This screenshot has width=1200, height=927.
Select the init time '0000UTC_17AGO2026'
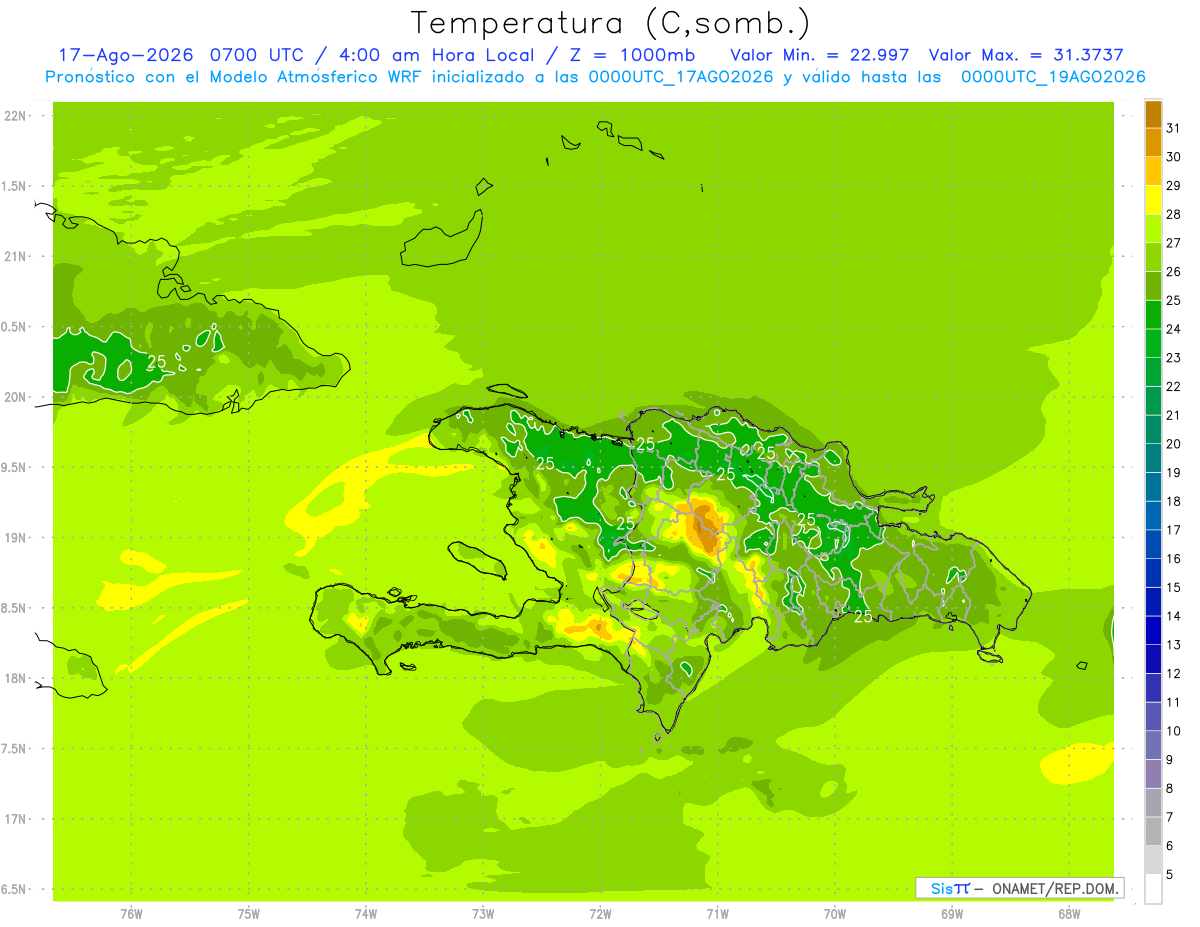coord(681,77)
